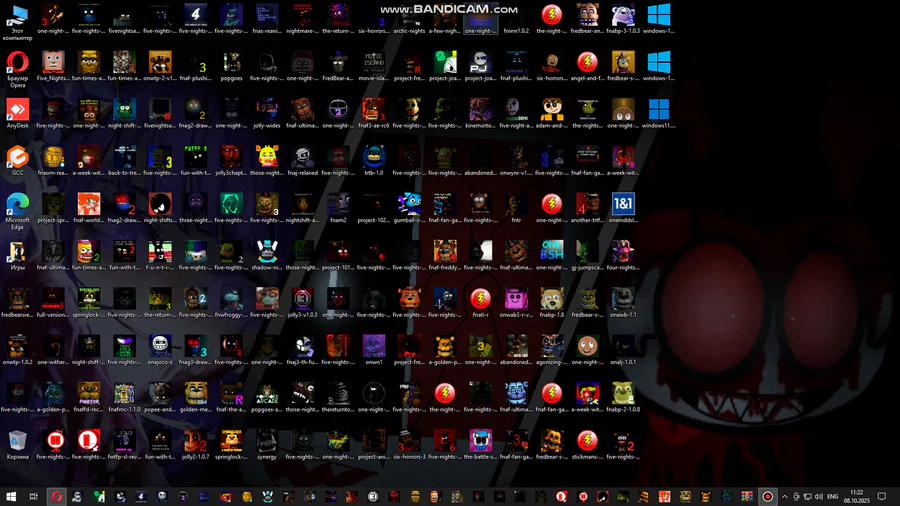The image size is (900, 506).
Task: Select the onawb-1.1 desktop icon
Action: tap(623, 302)
